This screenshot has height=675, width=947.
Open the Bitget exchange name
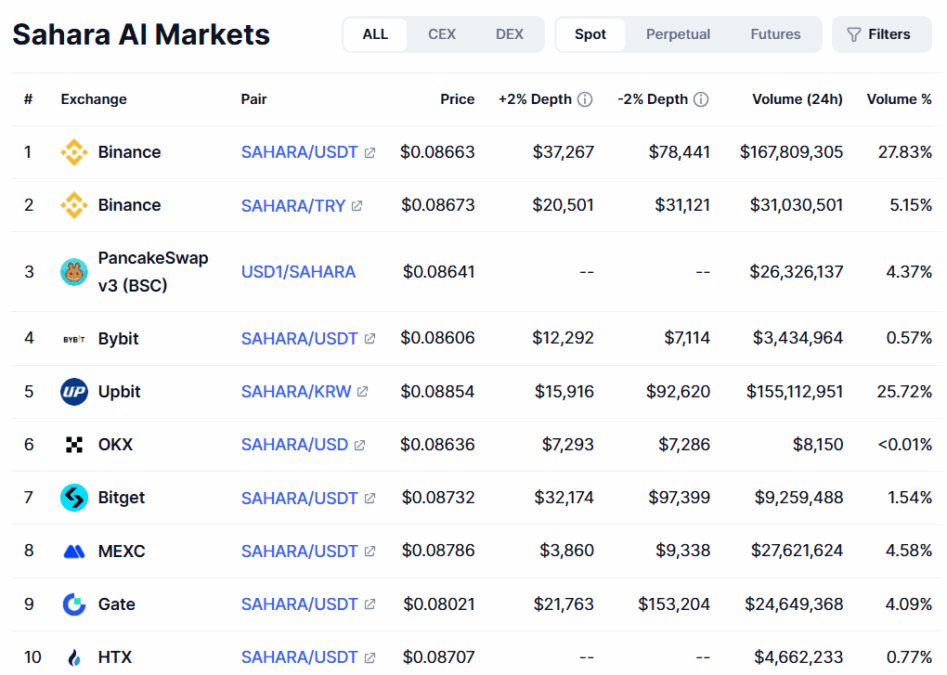pos(121,498)
